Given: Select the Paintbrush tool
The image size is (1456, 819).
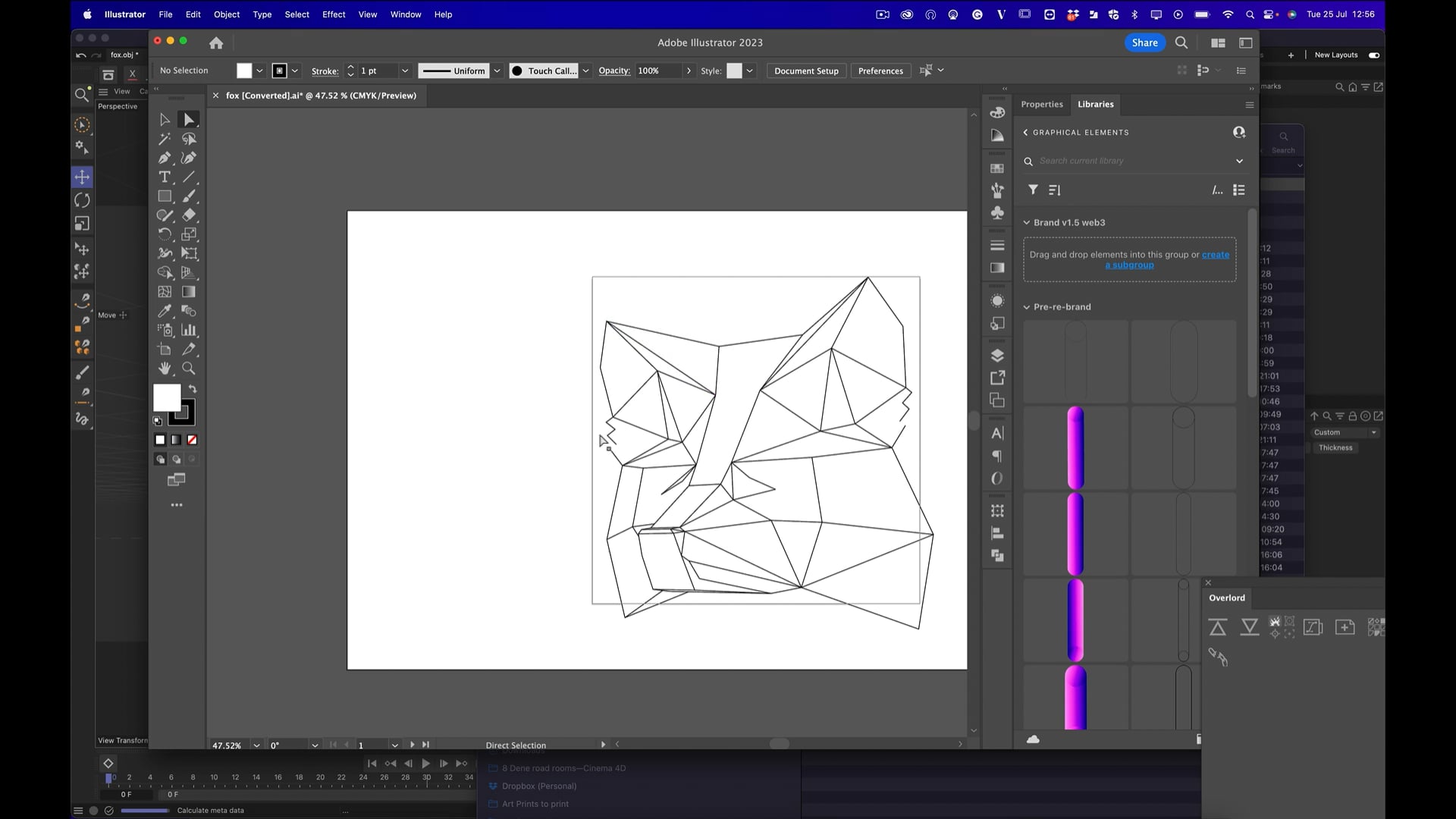Looking at the screenshot, I should pyautogui.click(x=189, y=196).
